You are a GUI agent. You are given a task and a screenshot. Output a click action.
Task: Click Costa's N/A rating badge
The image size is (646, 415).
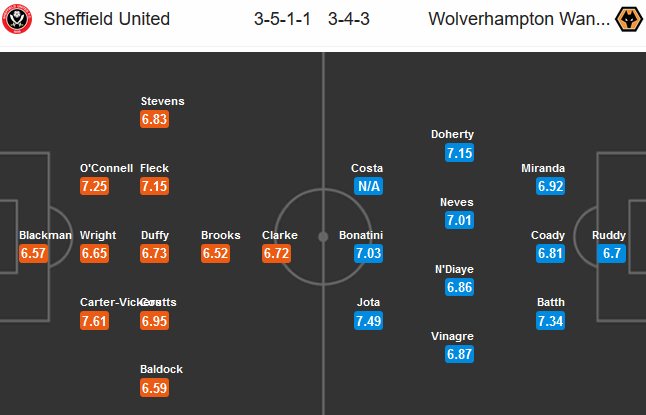click(x=368, y=186)
